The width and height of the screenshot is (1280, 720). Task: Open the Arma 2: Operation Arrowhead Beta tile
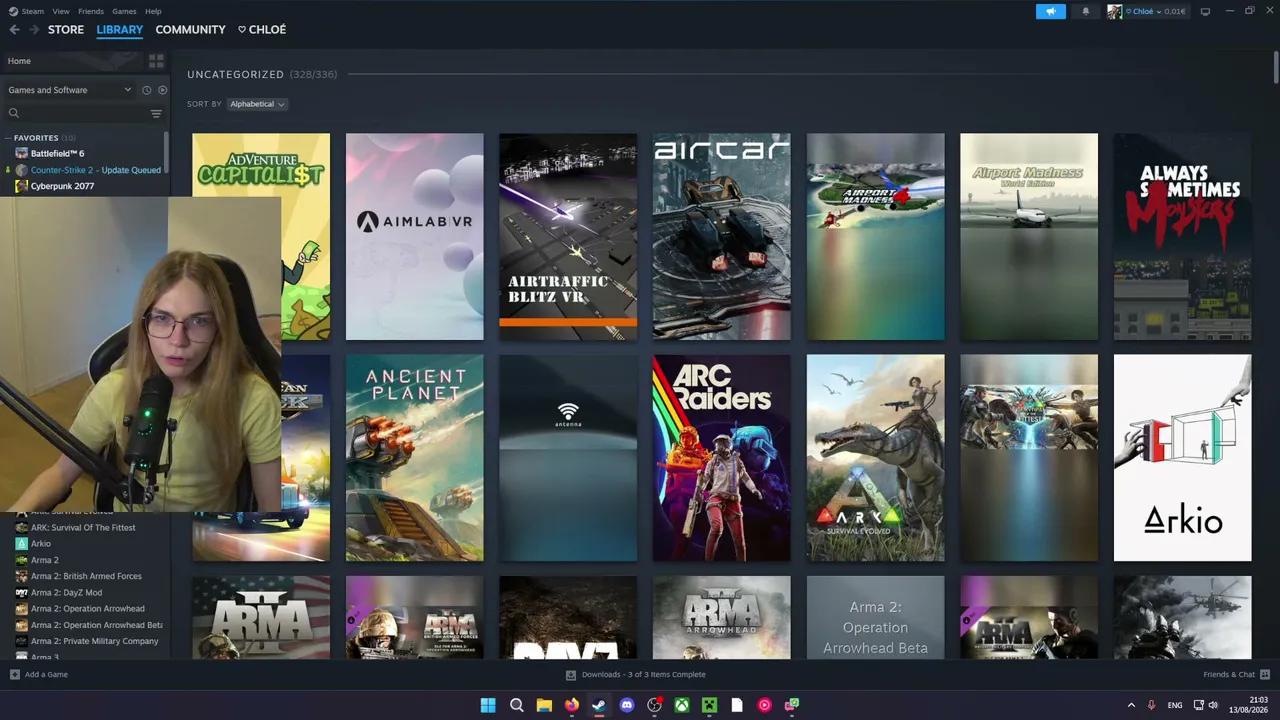click(x=875, y=617)
